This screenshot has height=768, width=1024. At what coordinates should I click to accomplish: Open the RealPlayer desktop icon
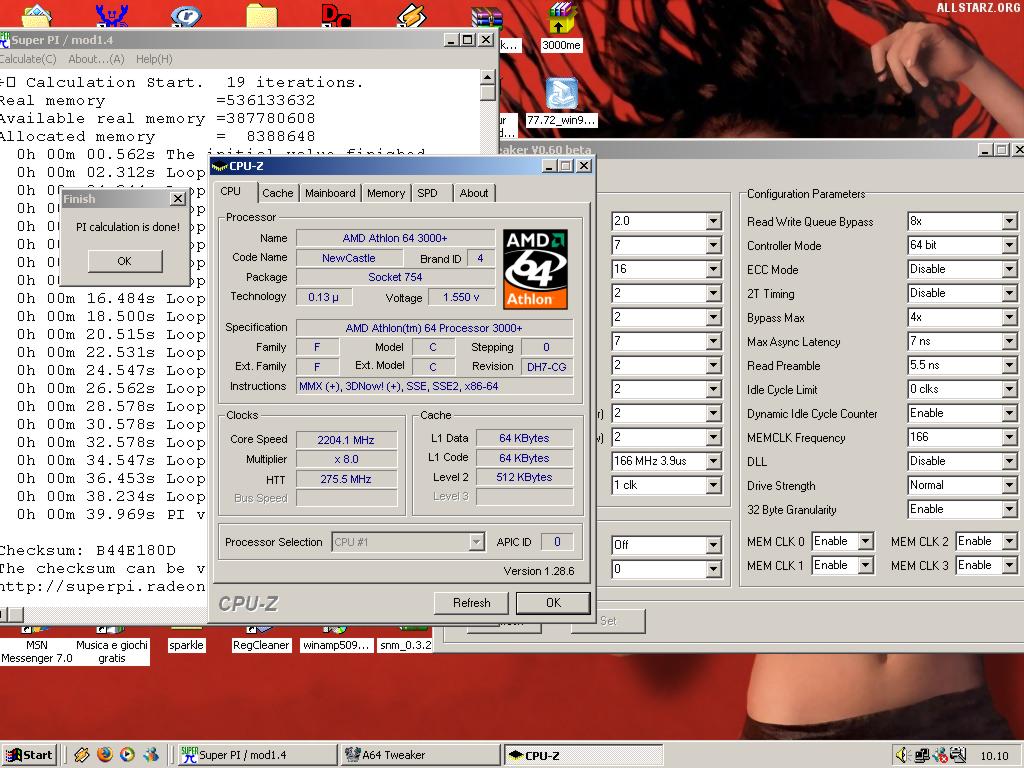click(x=186, y=16)
